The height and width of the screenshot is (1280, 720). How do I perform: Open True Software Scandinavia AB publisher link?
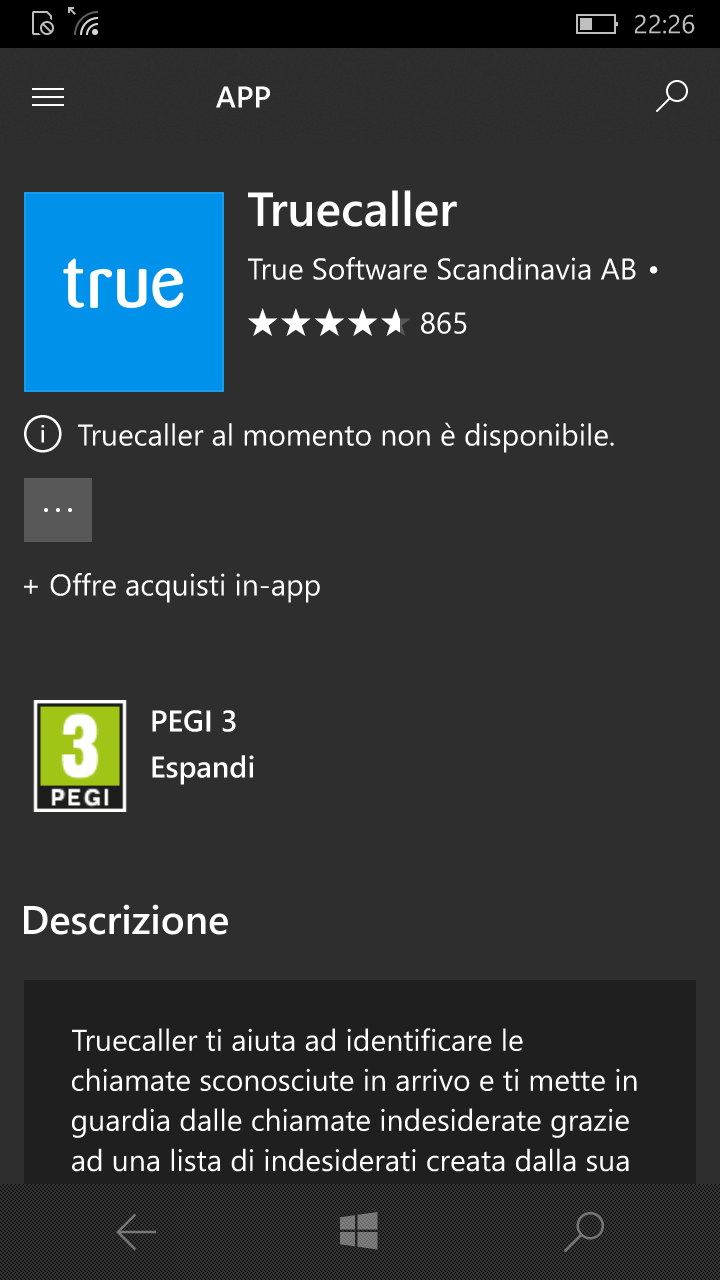click(442, 270)
